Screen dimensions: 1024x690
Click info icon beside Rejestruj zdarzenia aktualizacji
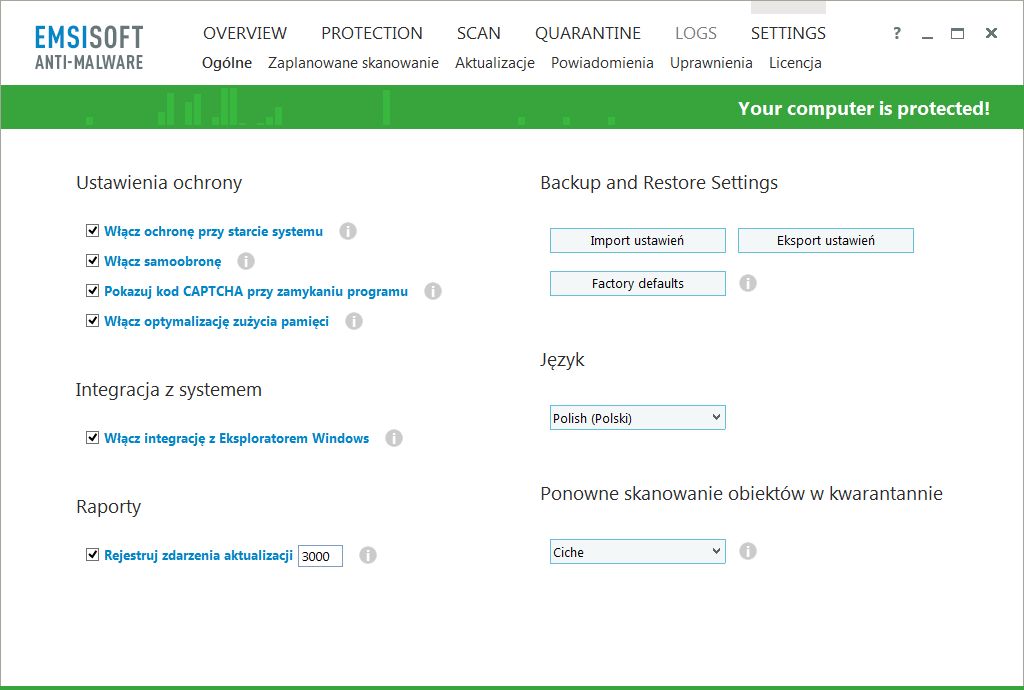[x=368, y=555]
